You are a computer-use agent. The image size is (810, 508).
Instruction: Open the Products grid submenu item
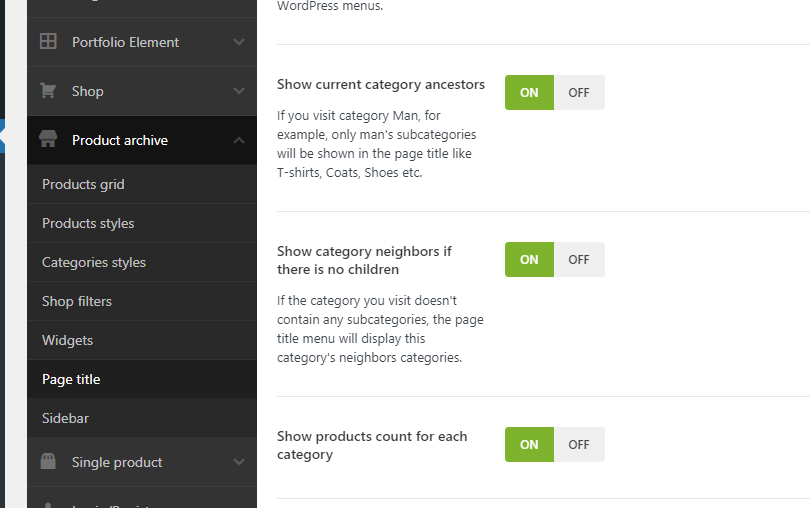[x=83, y=184]
